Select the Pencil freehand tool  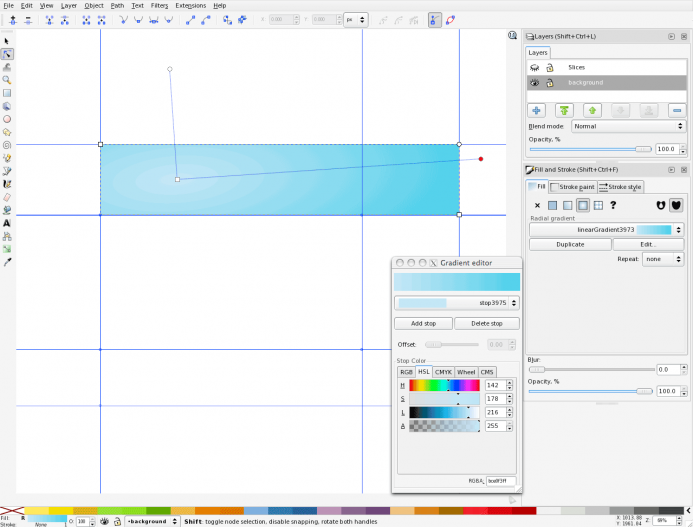pyautogui.click(x=7, y=158)
